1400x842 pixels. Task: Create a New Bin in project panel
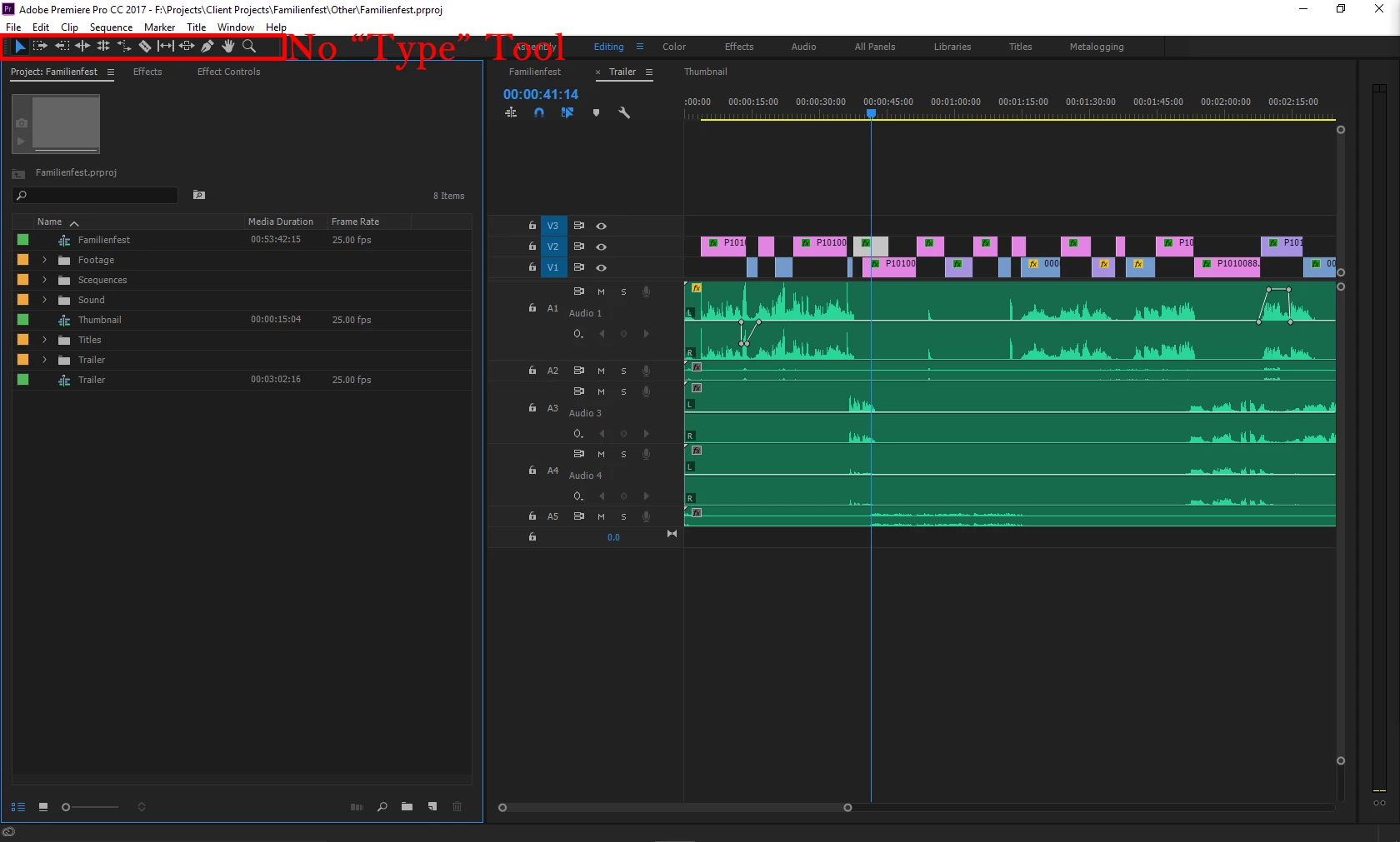tap(407, 807)
